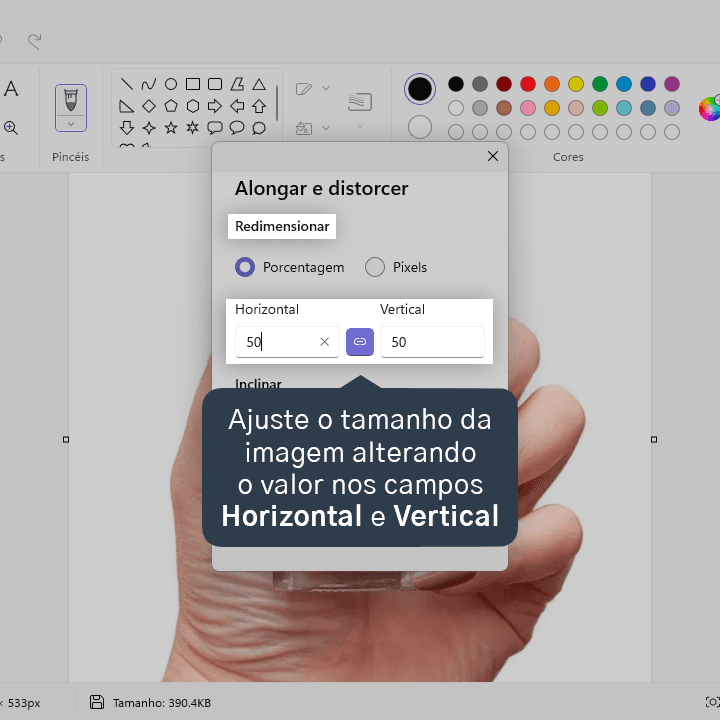Pick the four-point star shape
Screen dimensions: 720x720
[x=149, y=128]
